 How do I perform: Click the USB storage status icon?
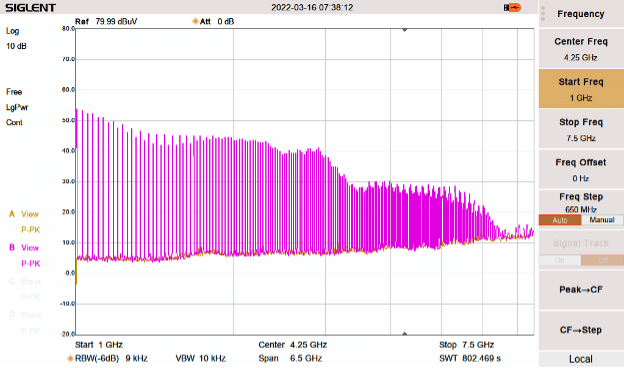512,8
